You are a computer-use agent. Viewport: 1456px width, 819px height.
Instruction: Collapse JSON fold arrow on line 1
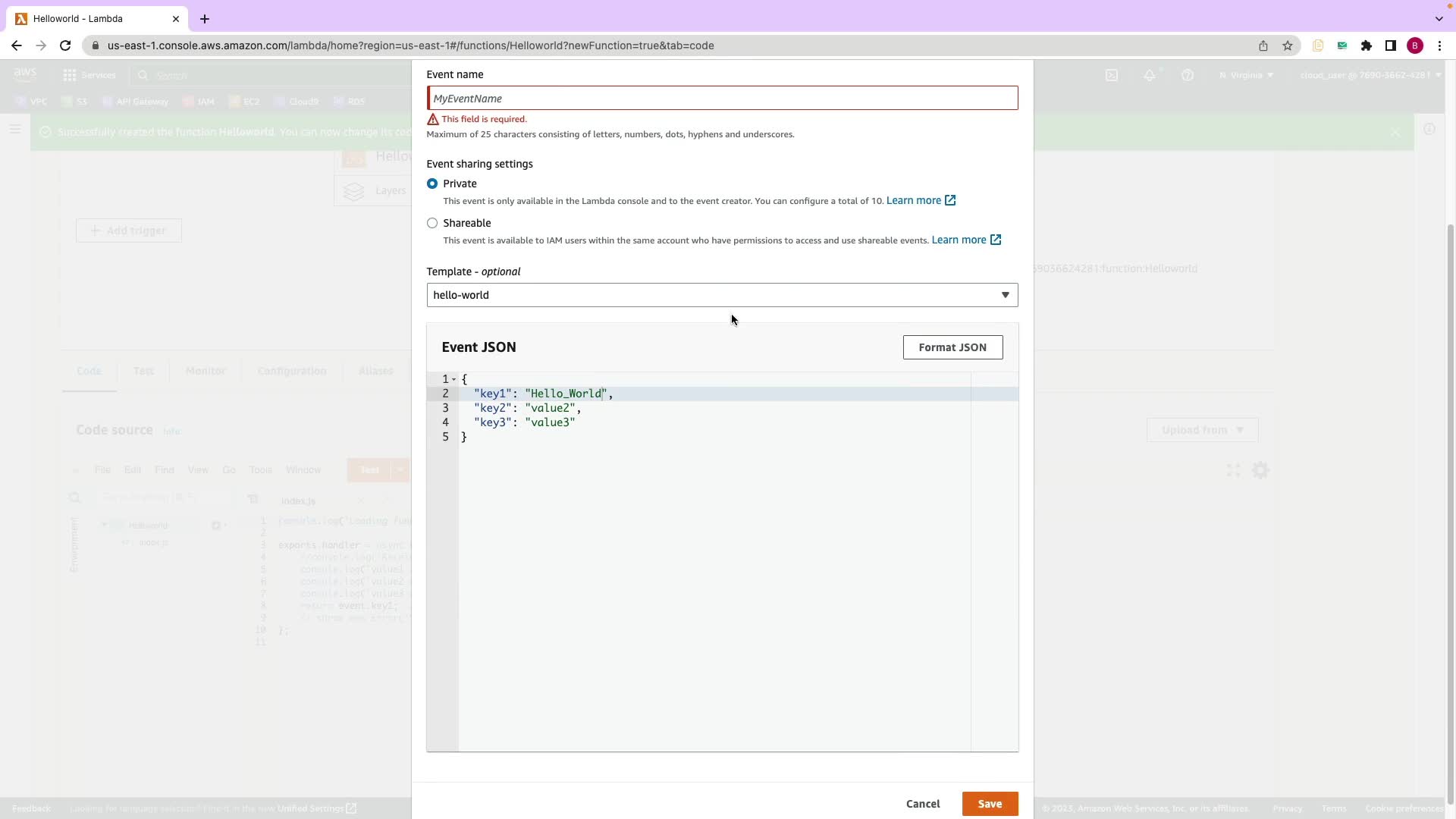(454, 379)
